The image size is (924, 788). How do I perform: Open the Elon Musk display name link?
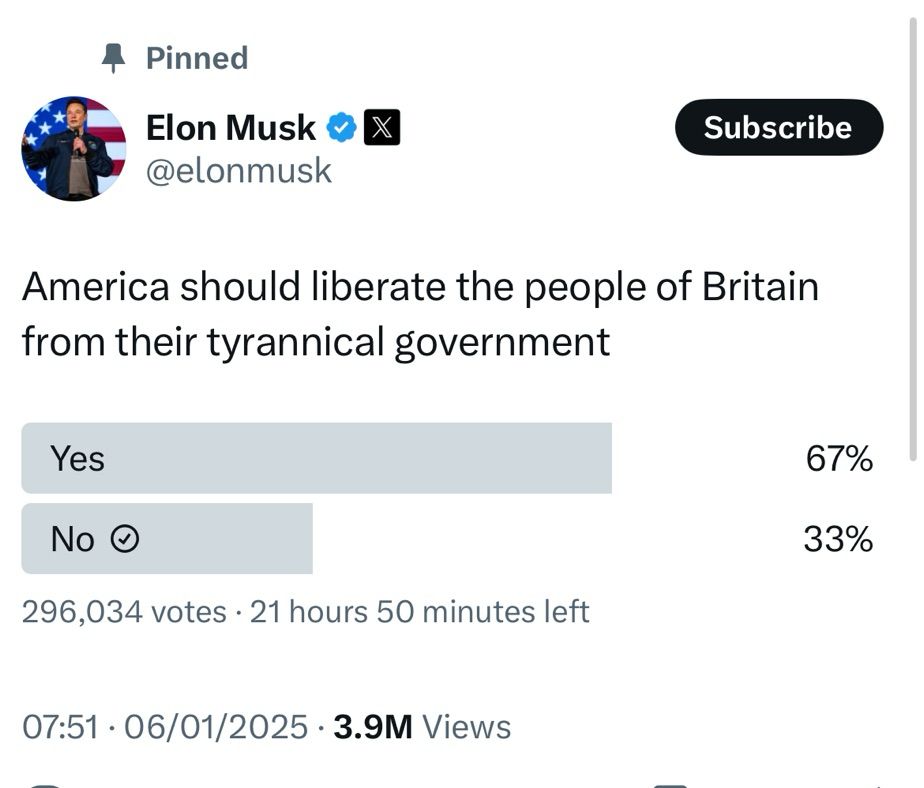tap(231, 128)
